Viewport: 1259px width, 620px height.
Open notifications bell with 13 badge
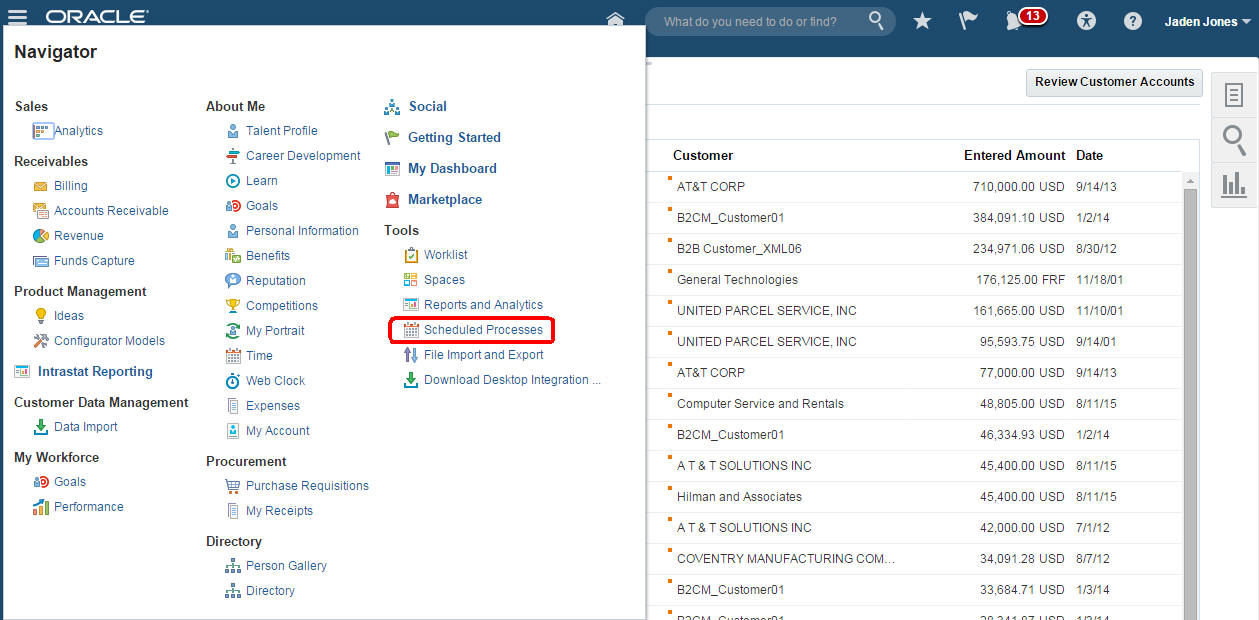(1025, 19)
